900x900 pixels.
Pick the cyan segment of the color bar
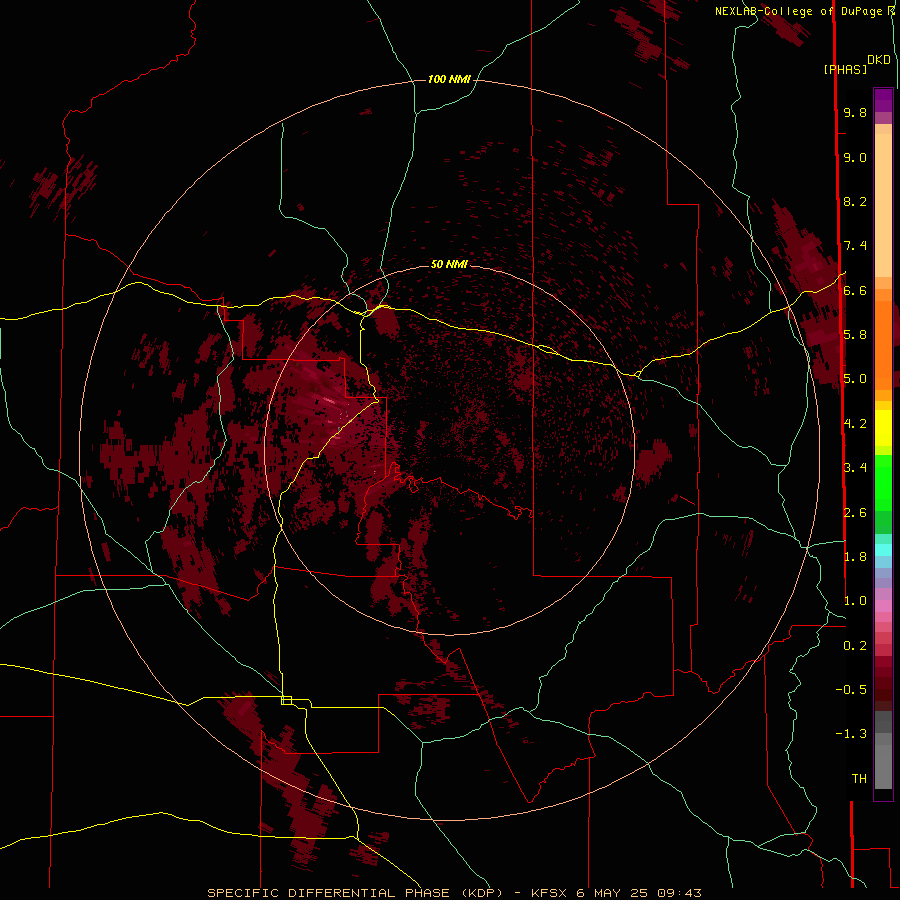[883, 550]
